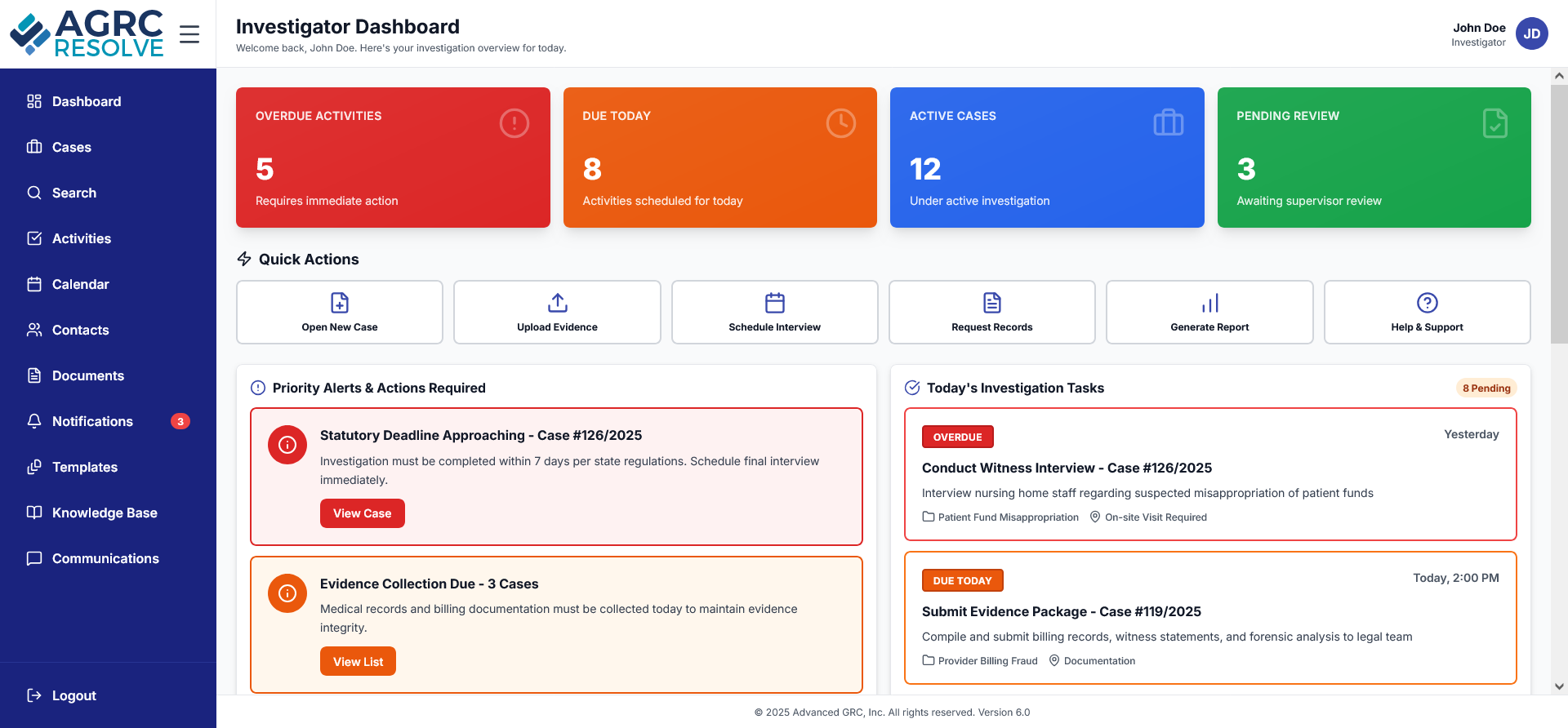Open Notifications bell icon in sidebar
This screenshot has height=728, width=1568.
(34, 421)
